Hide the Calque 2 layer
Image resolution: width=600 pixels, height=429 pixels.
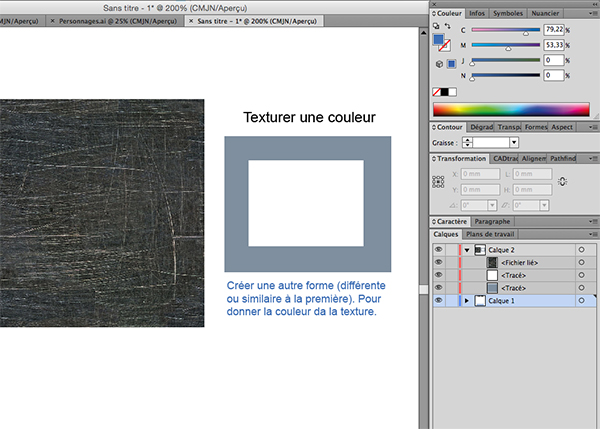tap(438, 249)
